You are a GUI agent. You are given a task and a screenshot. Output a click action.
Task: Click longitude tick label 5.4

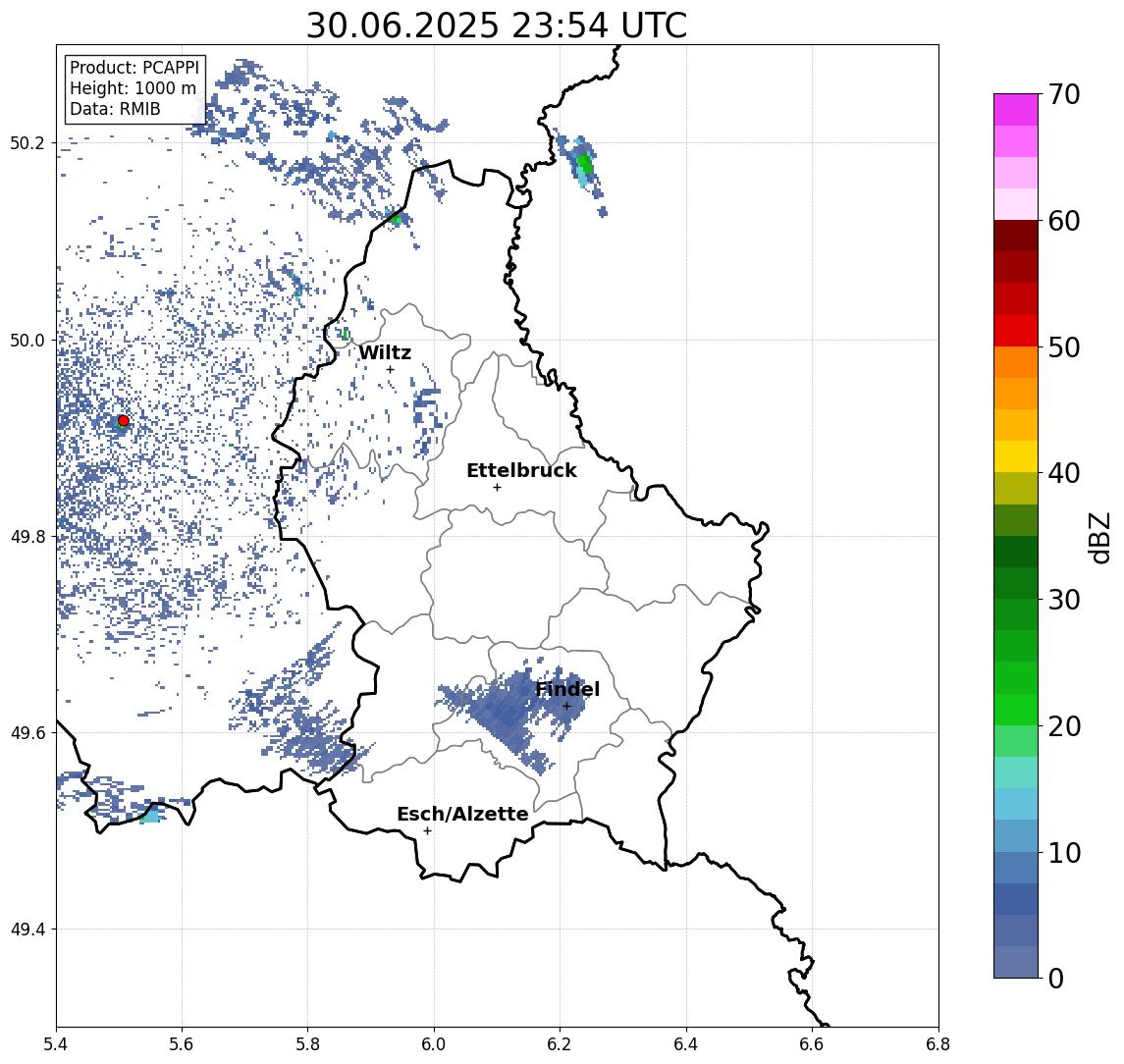pyautogui.click(x=56, y=1044)
